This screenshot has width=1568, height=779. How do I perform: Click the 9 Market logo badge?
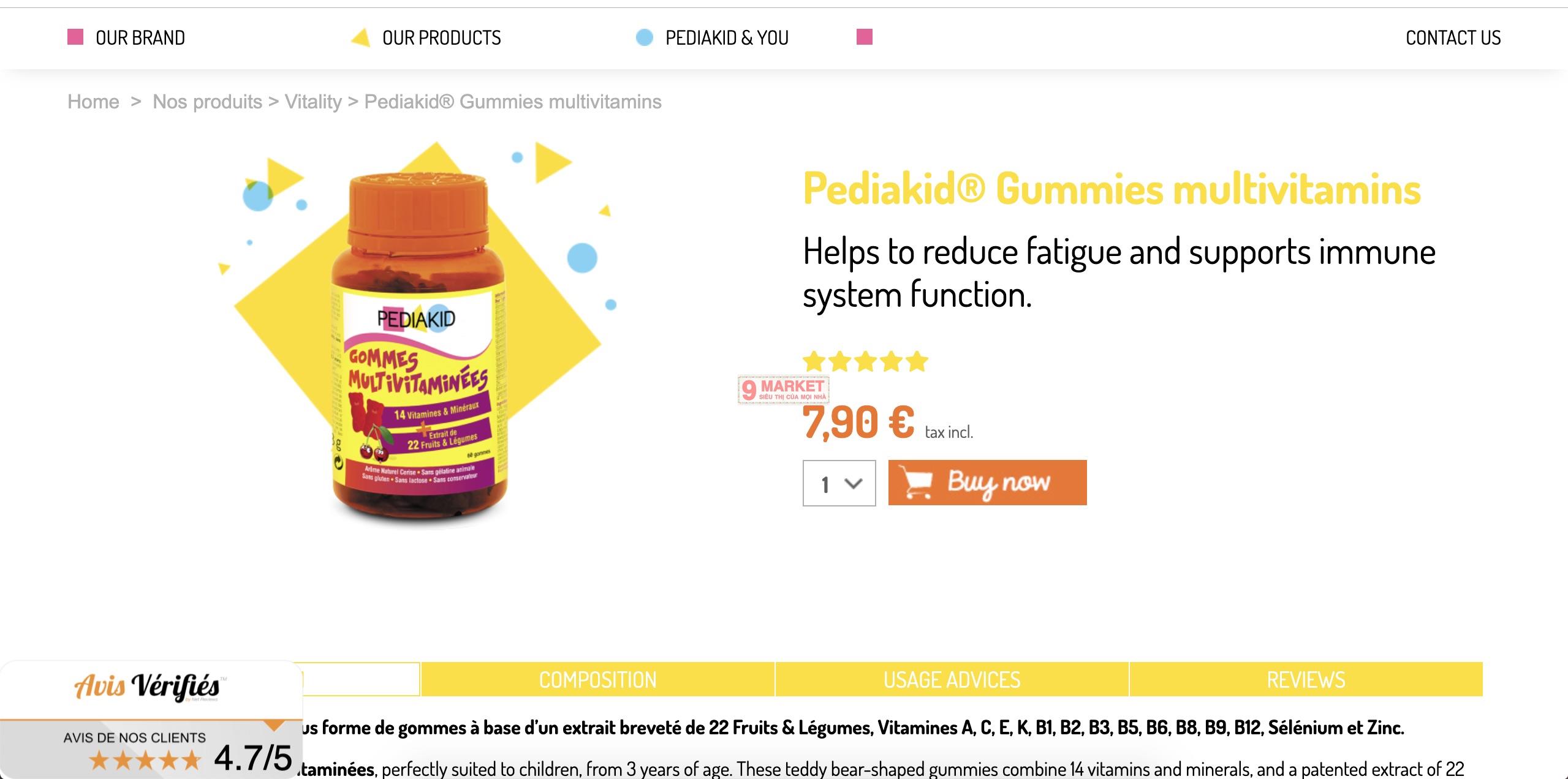point(784,390)
